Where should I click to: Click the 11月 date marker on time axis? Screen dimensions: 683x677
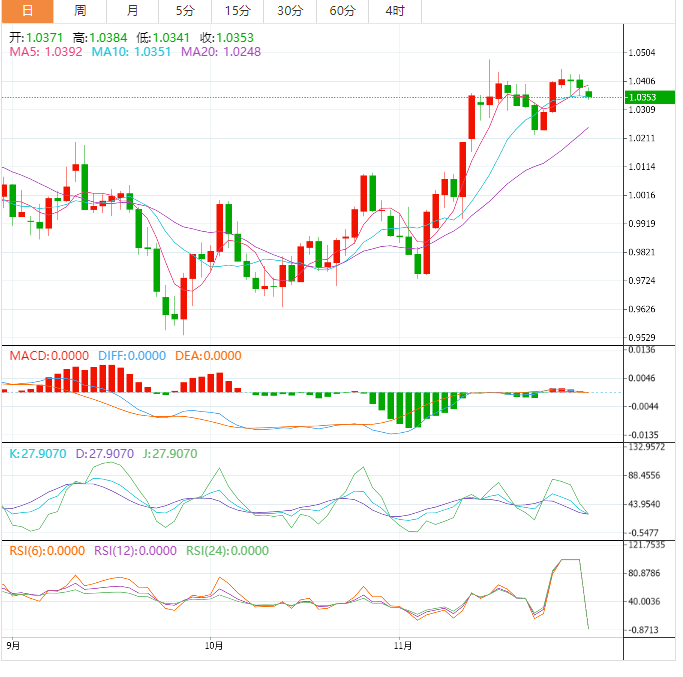403,646
